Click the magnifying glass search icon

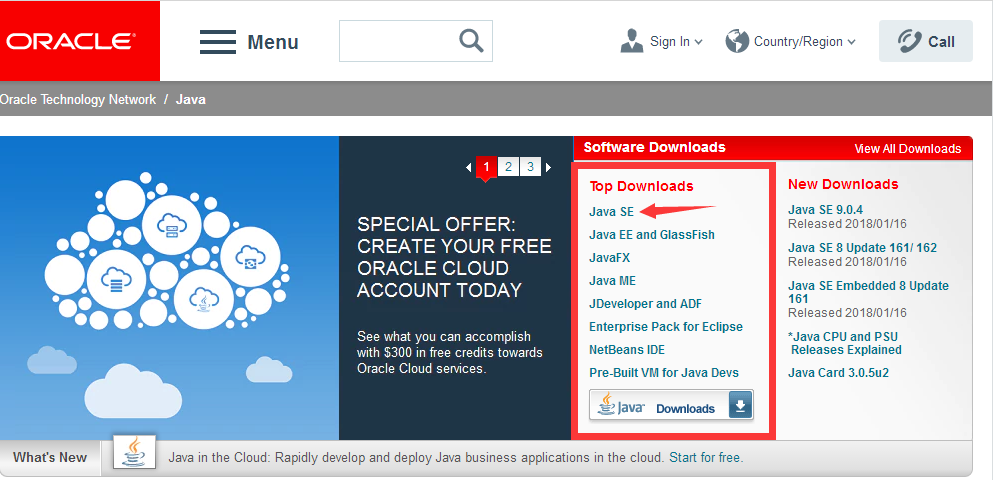(471, 41)
